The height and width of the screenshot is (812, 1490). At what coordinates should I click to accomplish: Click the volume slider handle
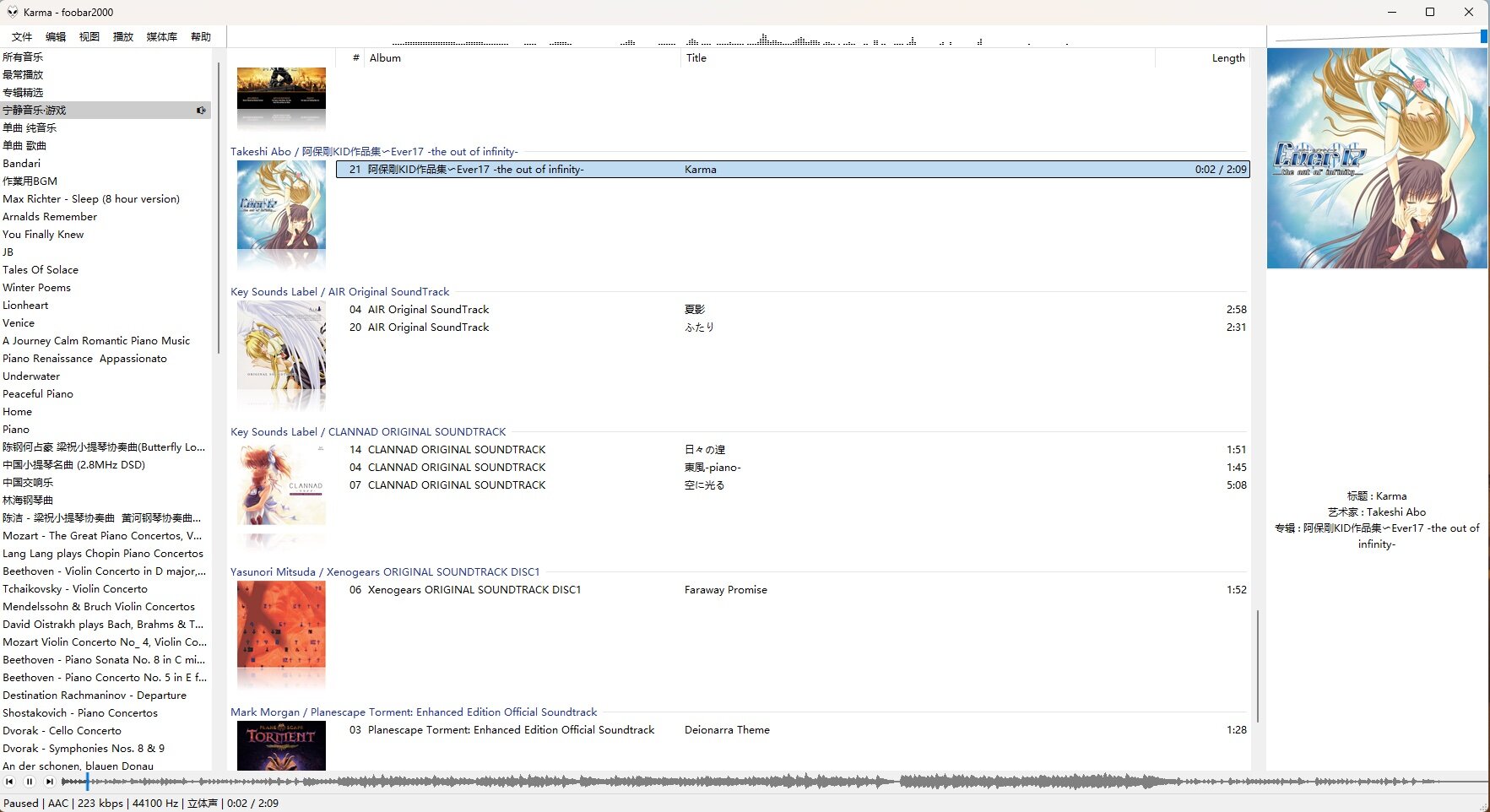pos(1483,36)
